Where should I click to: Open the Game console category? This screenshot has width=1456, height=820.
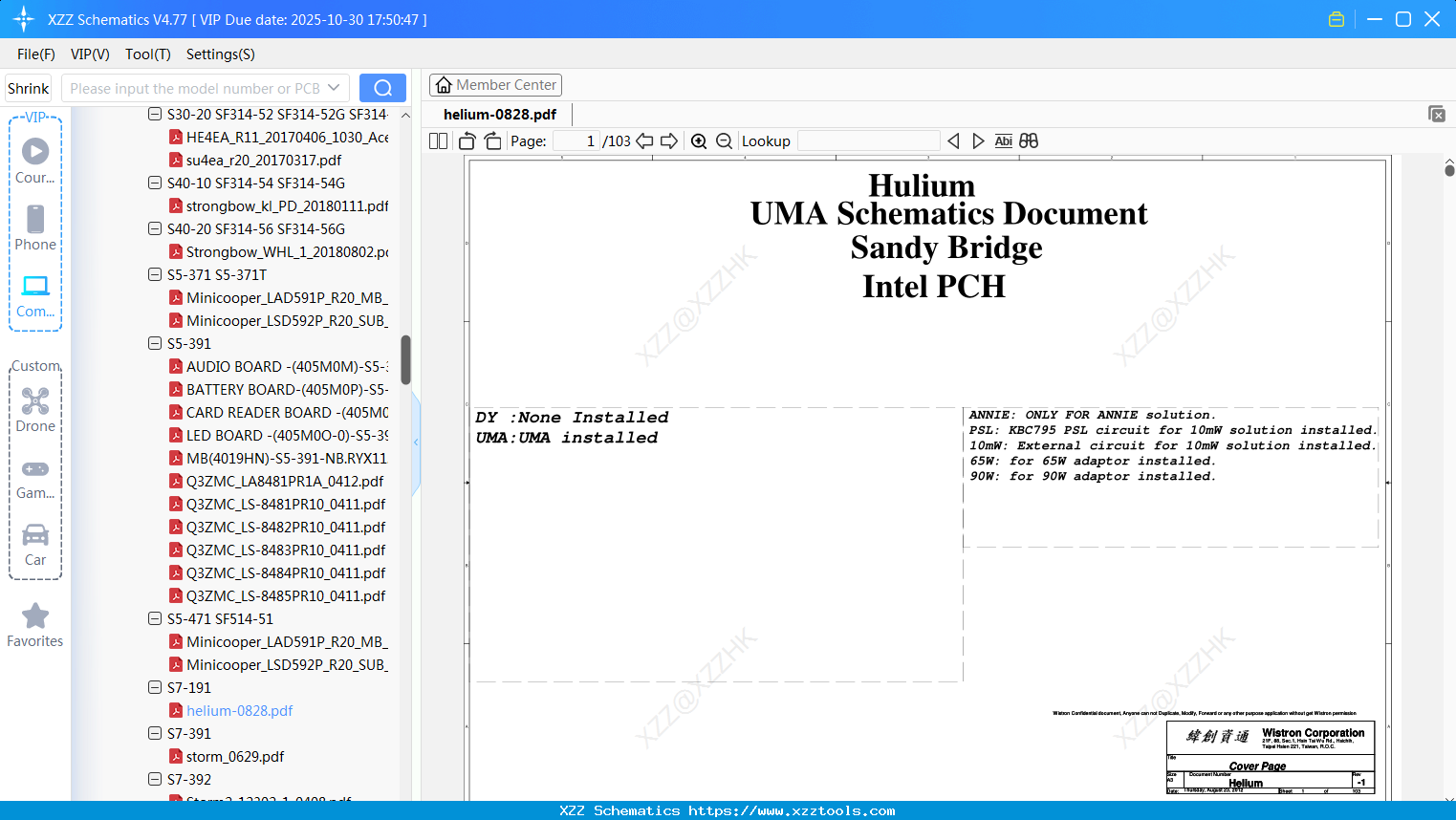[x=35, y=478]
